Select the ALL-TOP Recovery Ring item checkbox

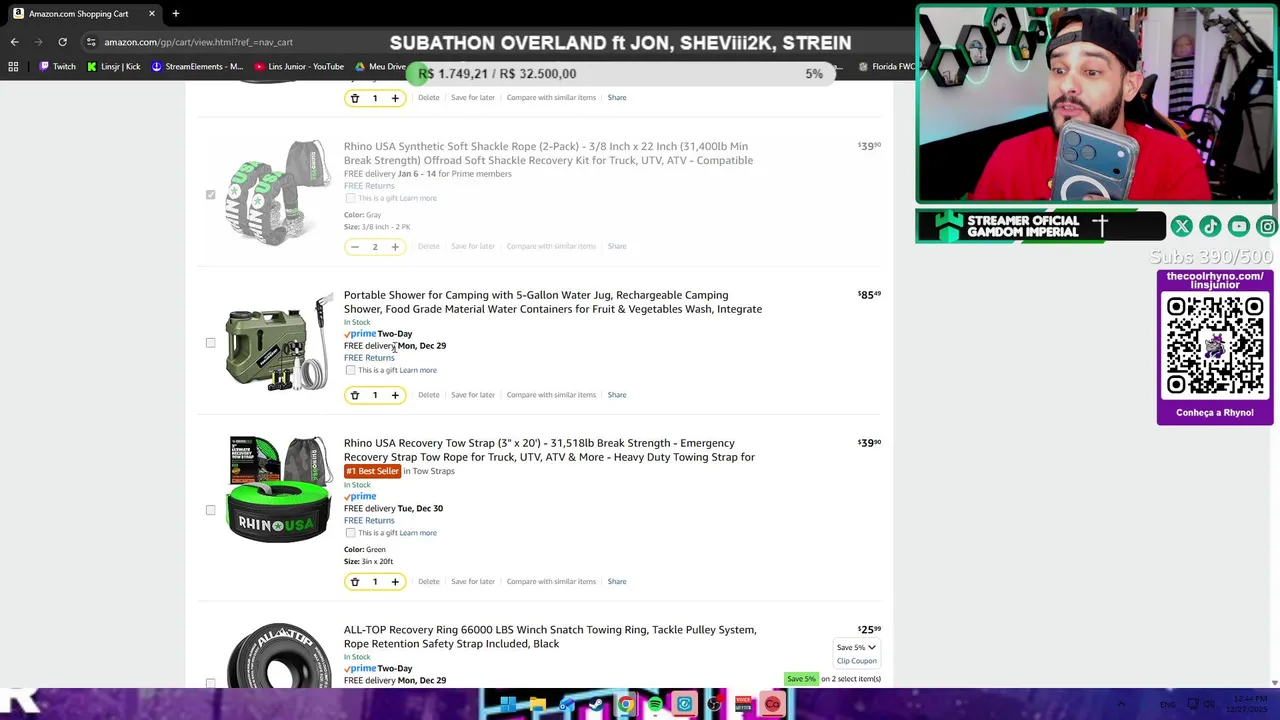click(210, 683)
